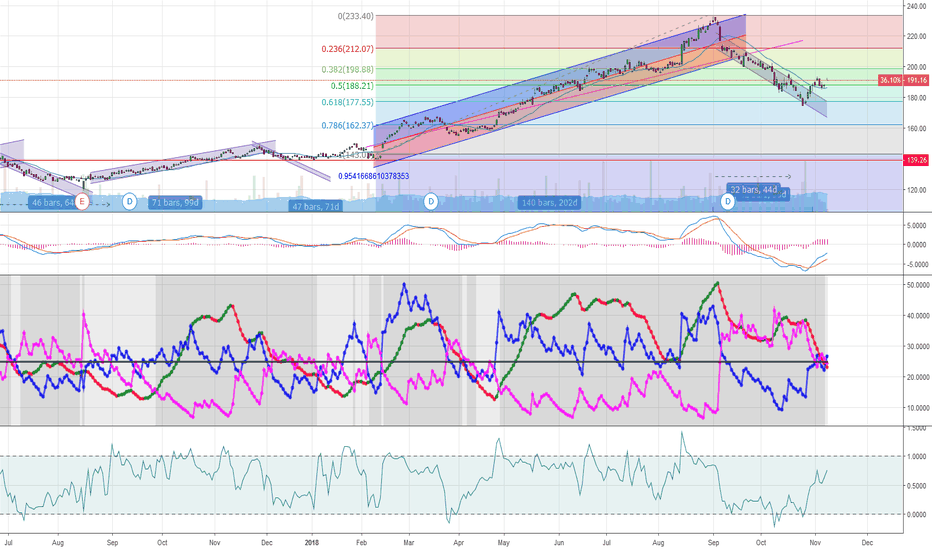
Task: Click 180.00 on the price axis
Action: (916, 98)
